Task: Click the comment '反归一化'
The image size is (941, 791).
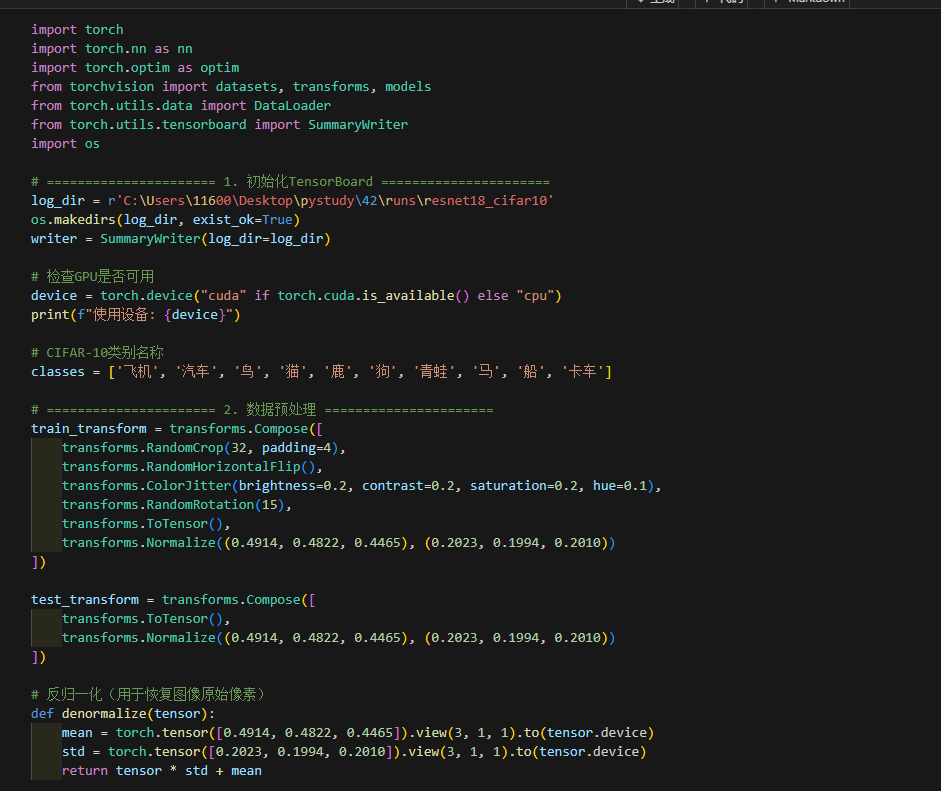Action: click(74, 694)
